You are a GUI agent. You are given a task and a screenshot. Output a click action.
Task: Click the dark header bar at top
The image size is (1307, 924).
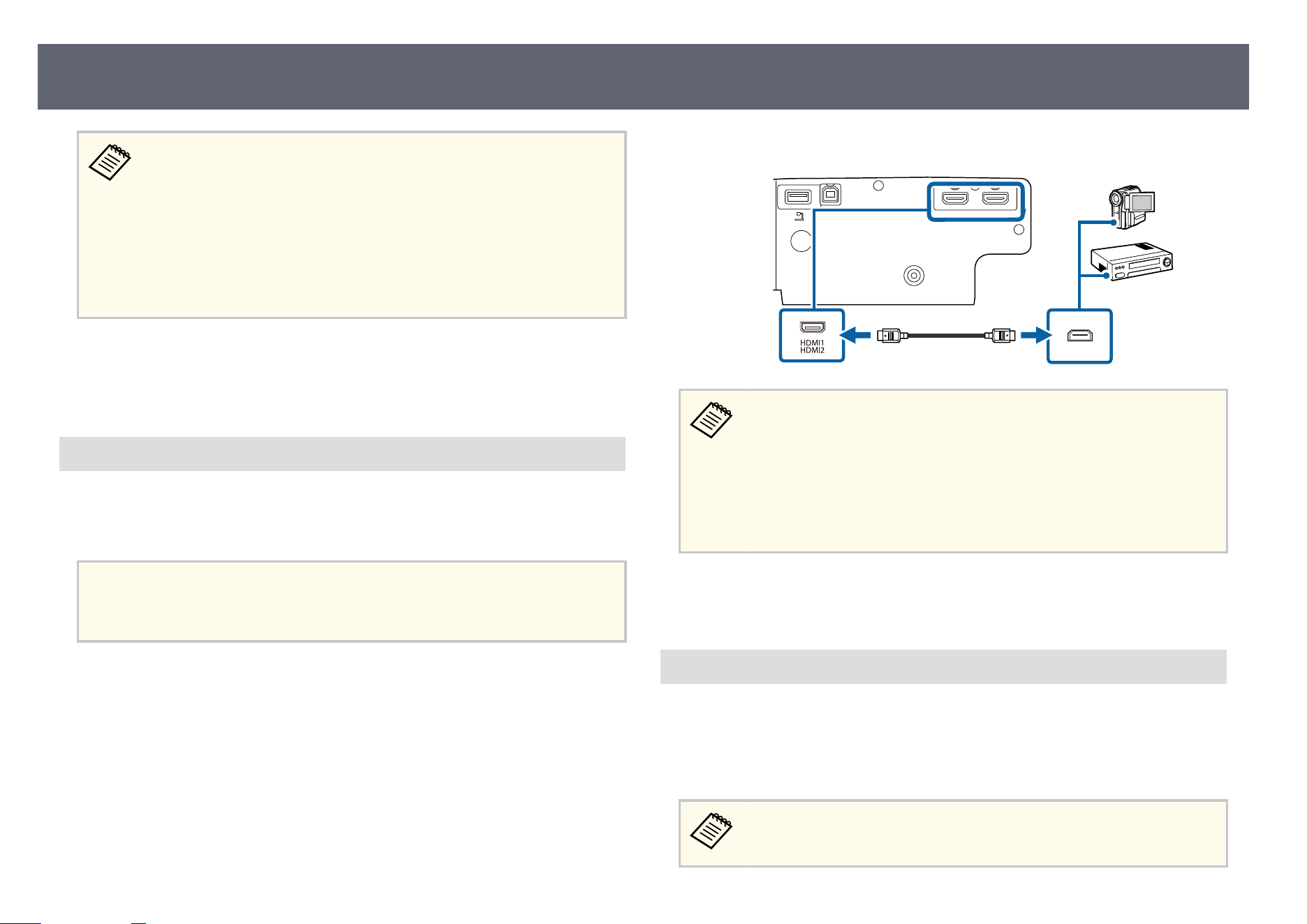pos(642,77)
